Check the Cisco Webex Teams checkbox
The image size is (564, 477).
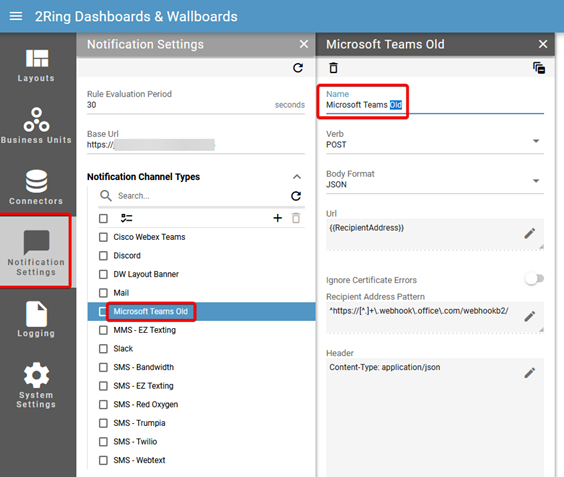pyautogui.click(x=103, y=237)
